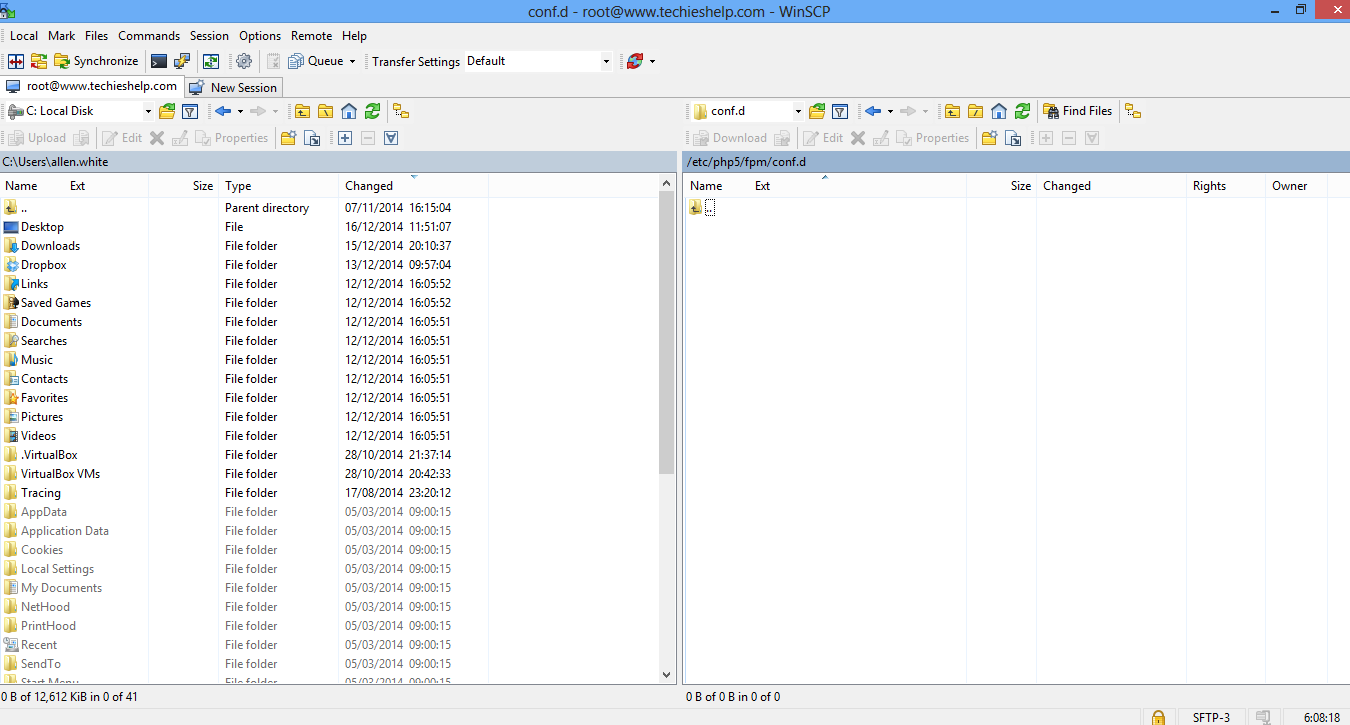Sort local files by Changed column
1350x725 pixels.
[x=414, y=186]
